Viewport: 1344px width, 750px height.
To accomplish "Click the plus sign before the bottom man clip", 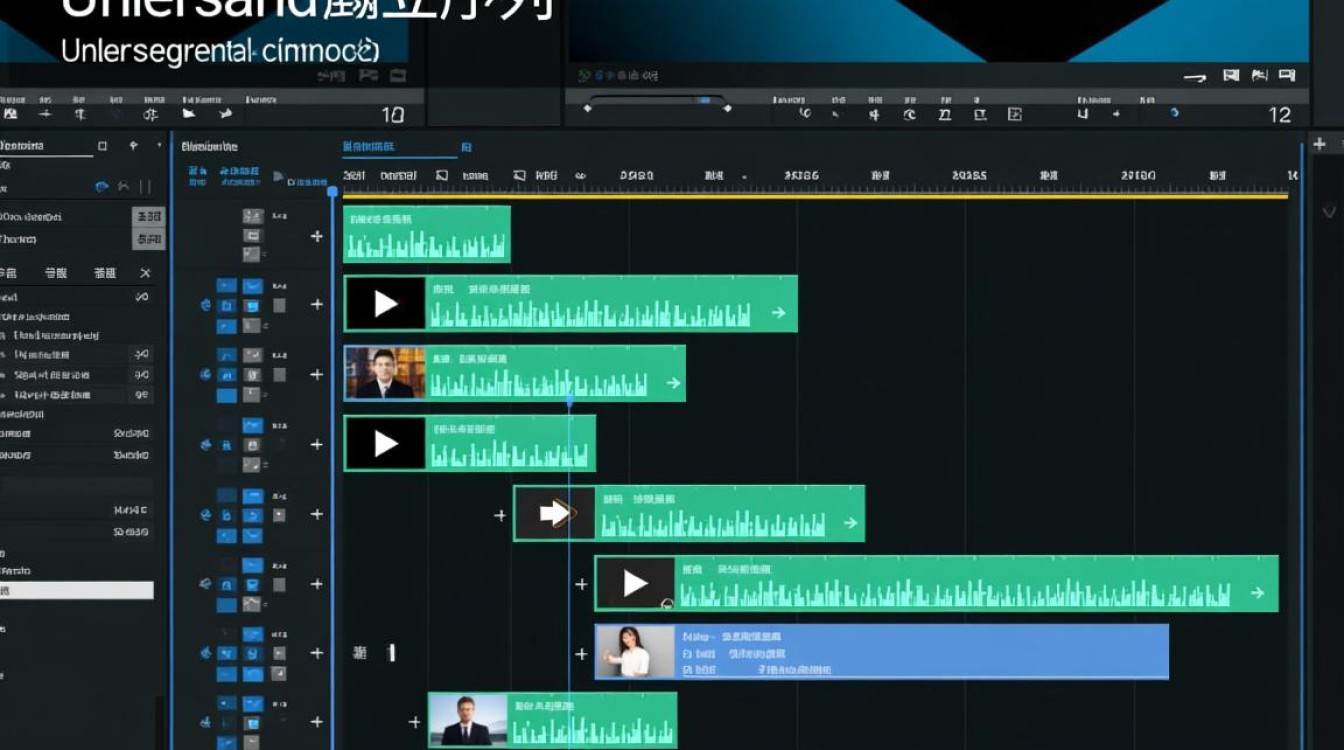I will tap(415, 722).
